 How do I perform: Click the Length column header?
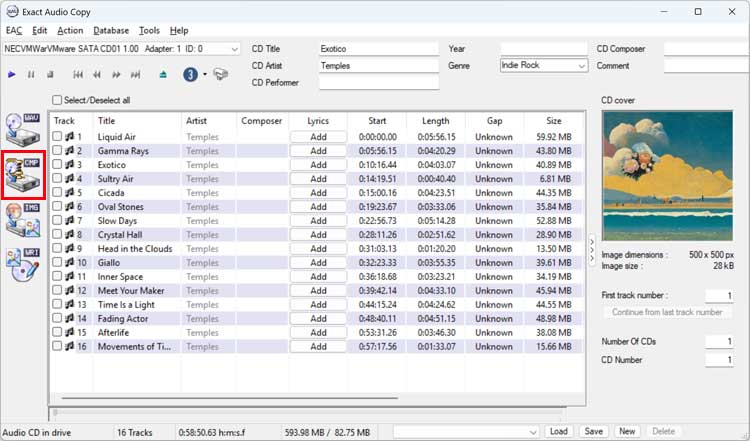click(435, 121)
